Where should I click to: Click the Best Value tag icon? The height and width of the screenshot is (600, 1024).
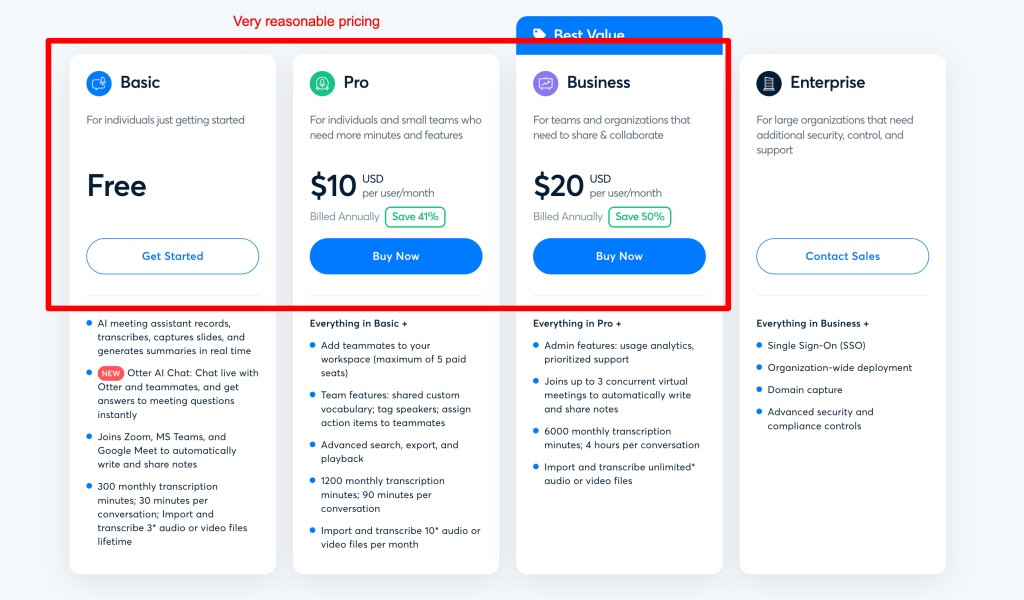pos(539,34)
